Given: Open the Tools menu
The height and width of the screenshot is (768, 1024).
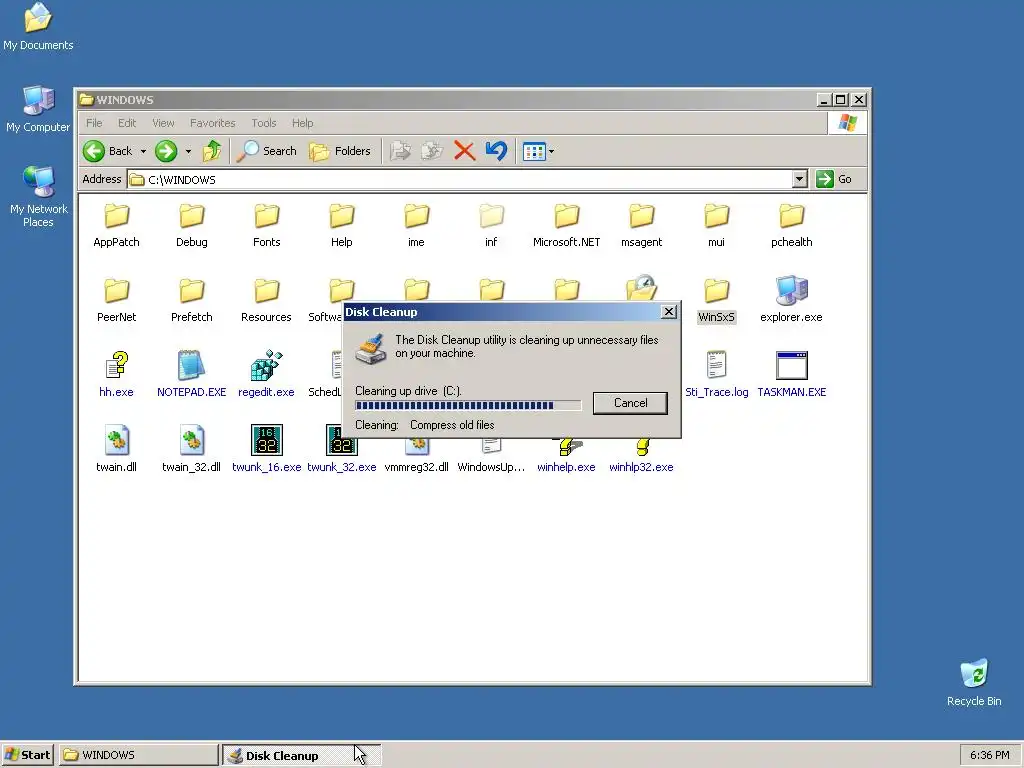Looking at the screenshot, I should click(264, 123).
